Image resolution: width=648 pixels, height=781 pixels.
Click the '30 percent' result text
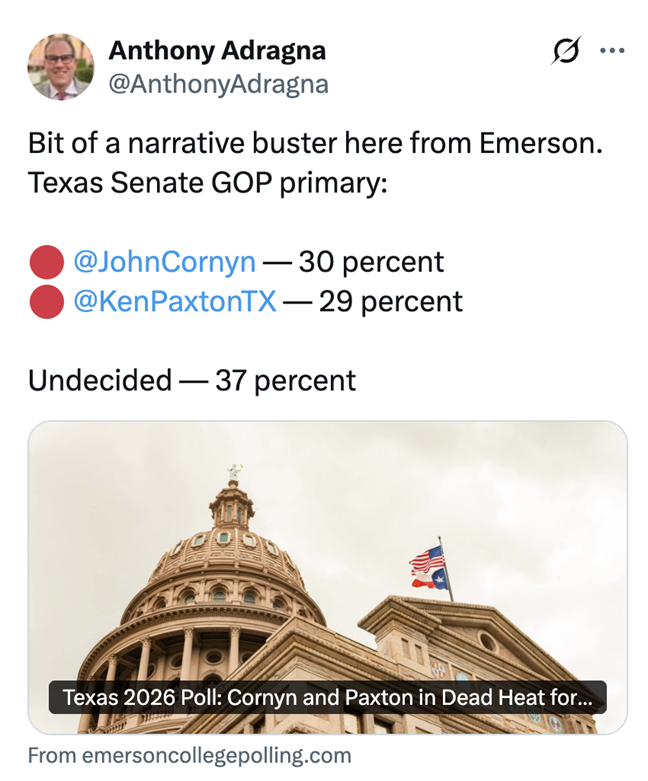(x=371, y=262)
